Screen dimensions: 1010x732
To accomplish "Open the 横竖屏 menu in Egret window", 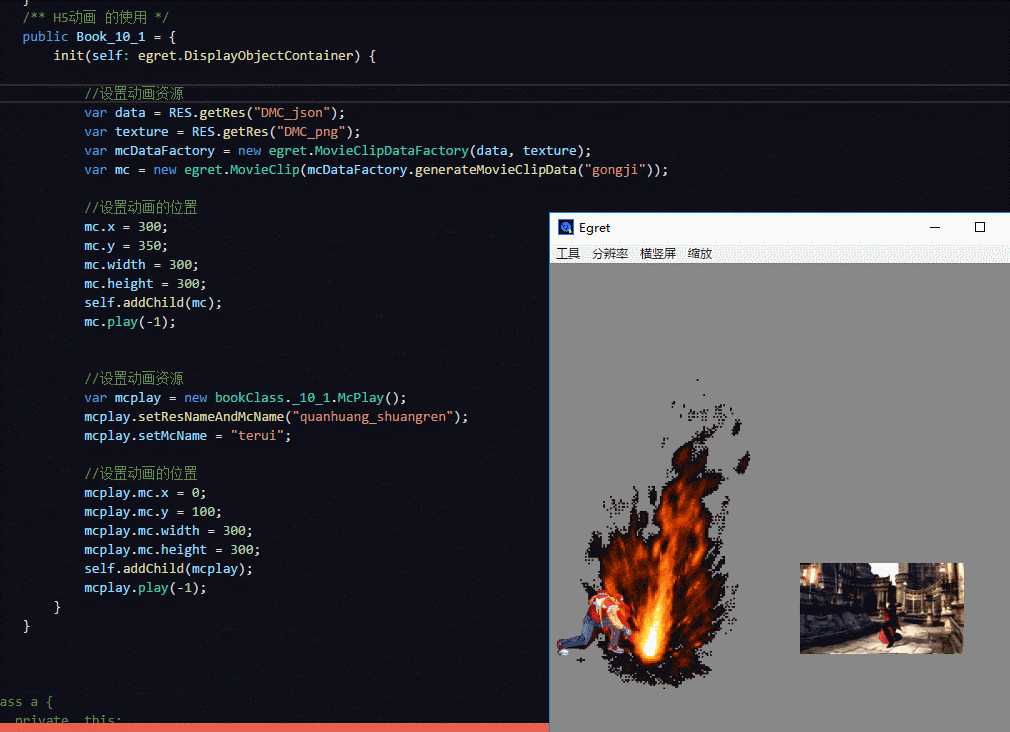I will 658,253.
